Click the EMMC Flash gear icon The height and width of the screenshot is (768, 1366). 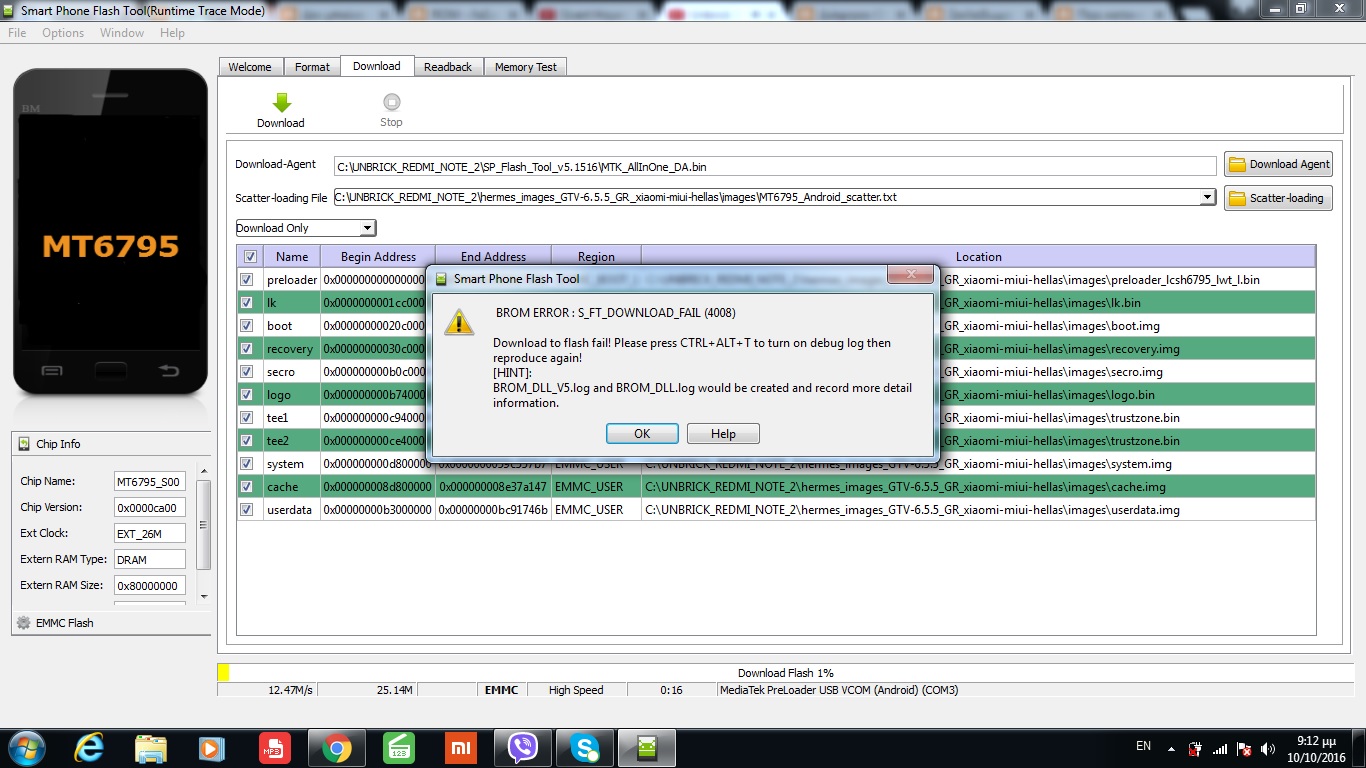tap(24, 623)
